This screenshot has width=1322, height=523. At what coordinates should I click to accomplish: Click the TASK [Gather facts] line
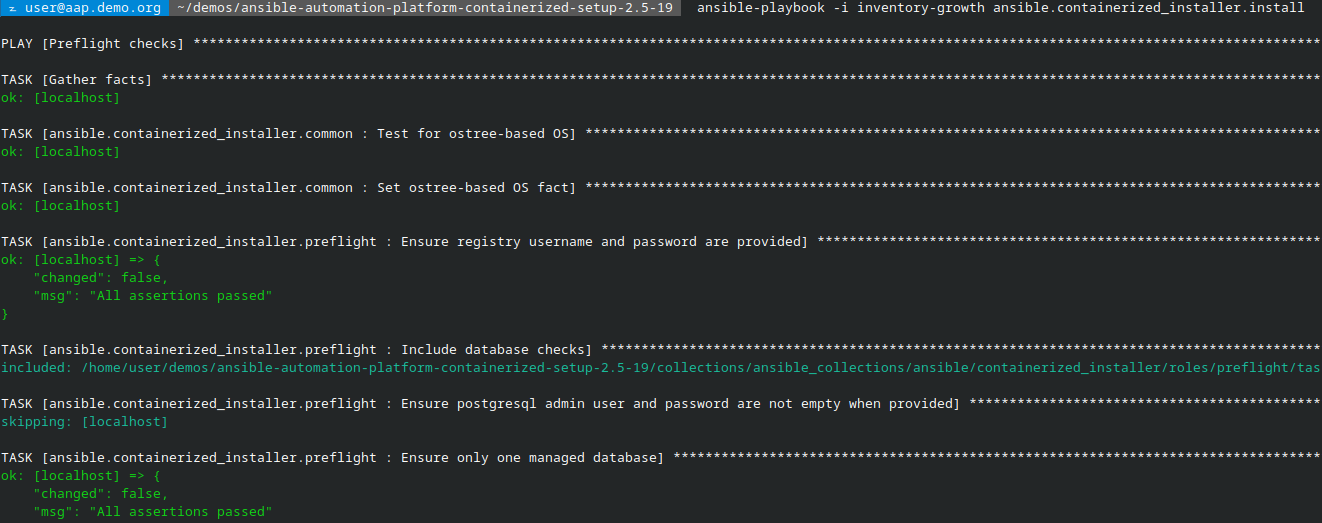pyautogui.click(x=77, y=80)
